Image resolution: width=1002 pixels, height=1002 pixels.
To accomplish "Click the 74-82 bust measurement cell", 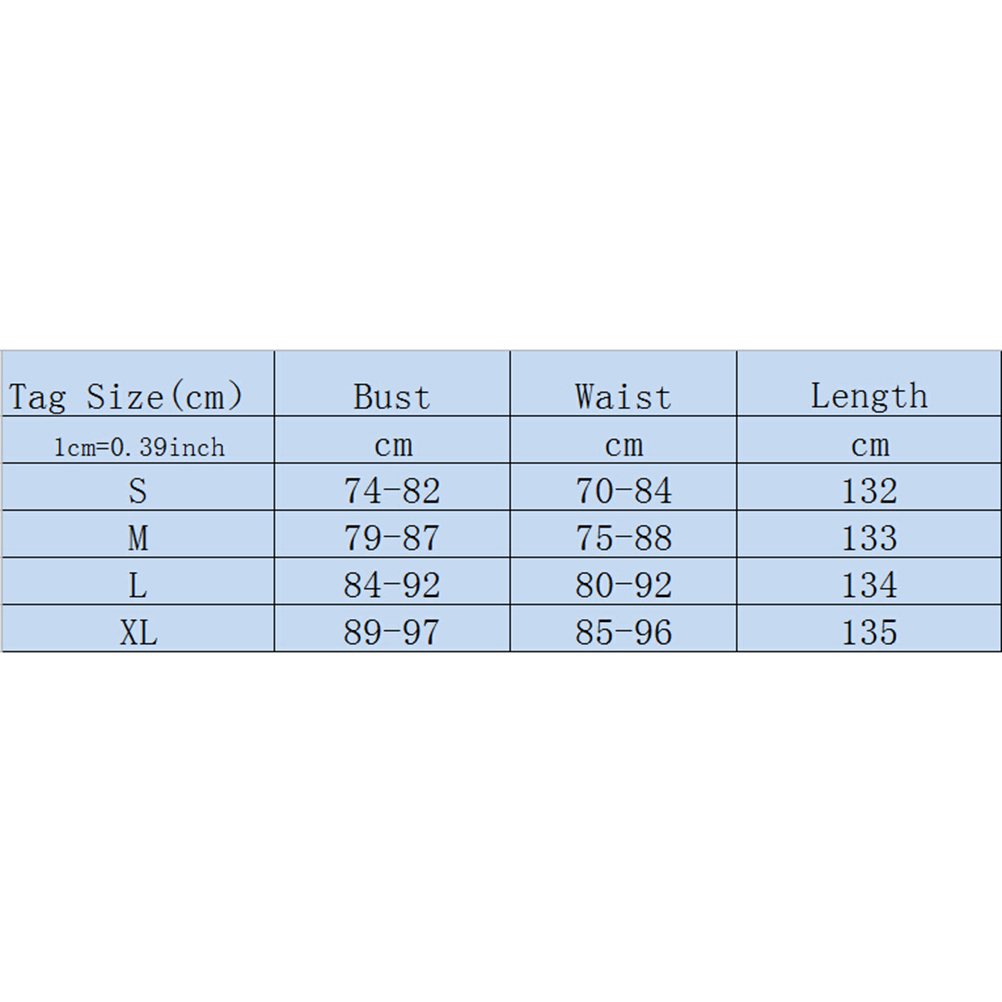I will (392, 491).
